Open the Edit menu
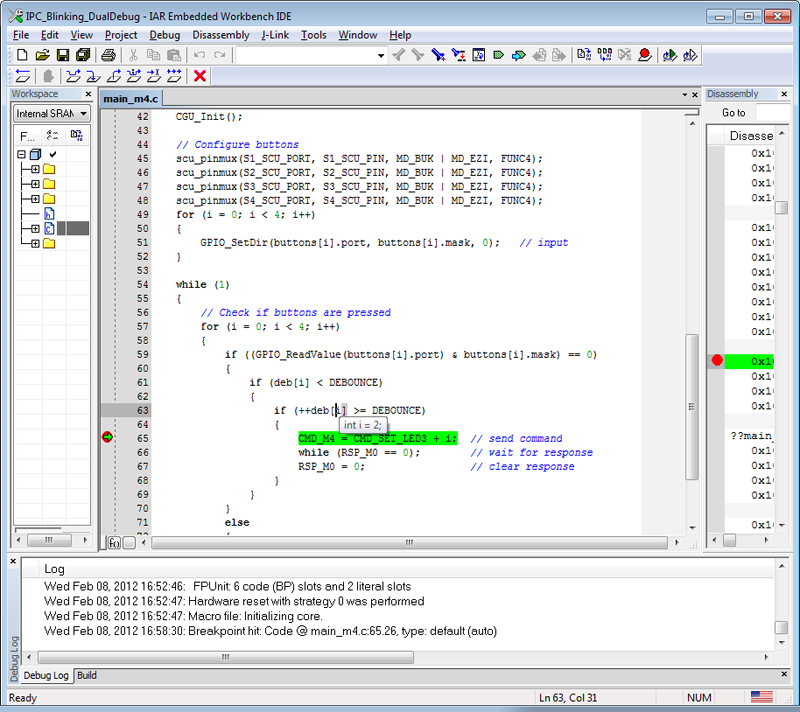 coord(49,35)
